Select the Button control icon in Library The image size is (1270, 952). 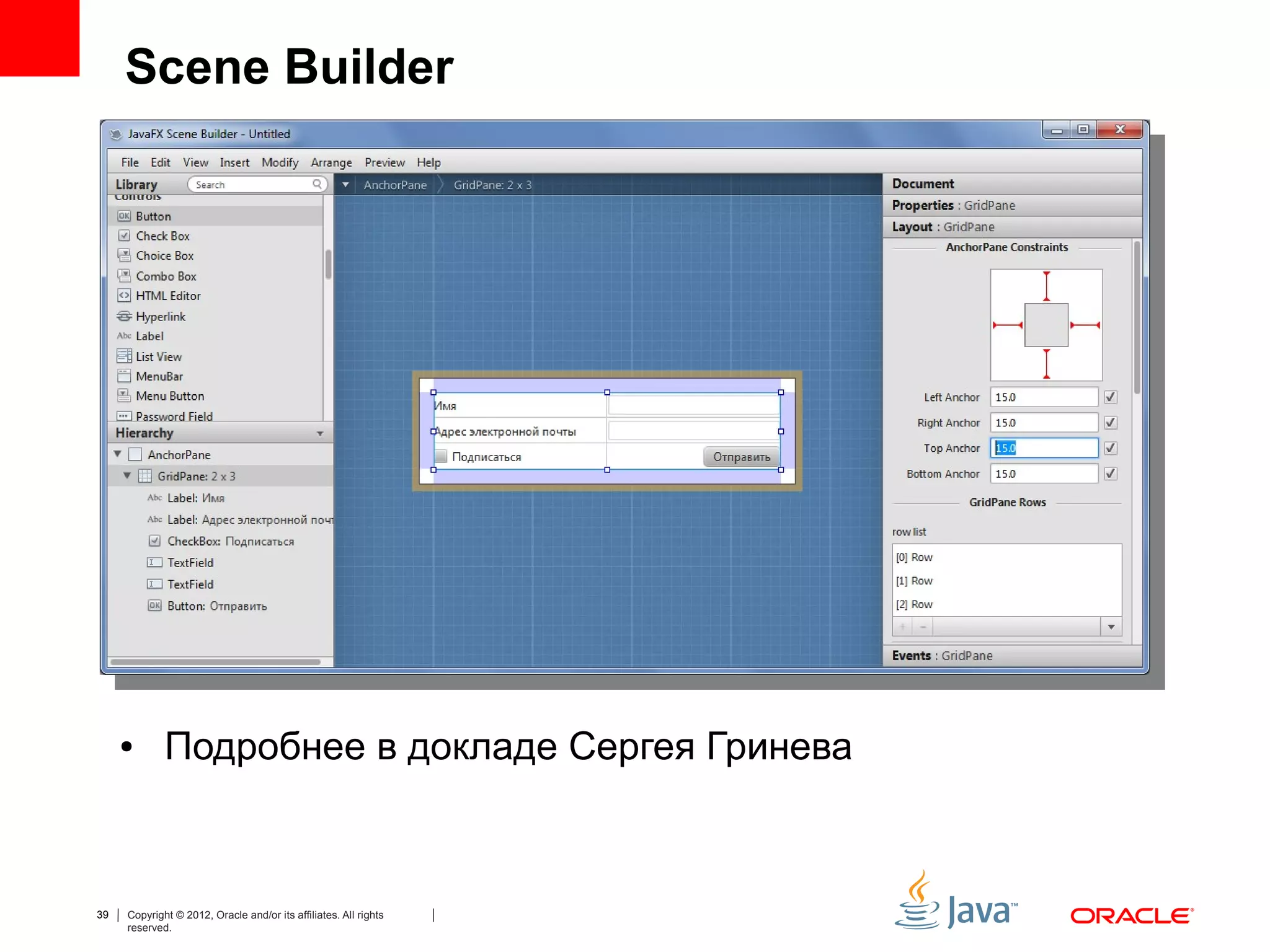(124, 216)
